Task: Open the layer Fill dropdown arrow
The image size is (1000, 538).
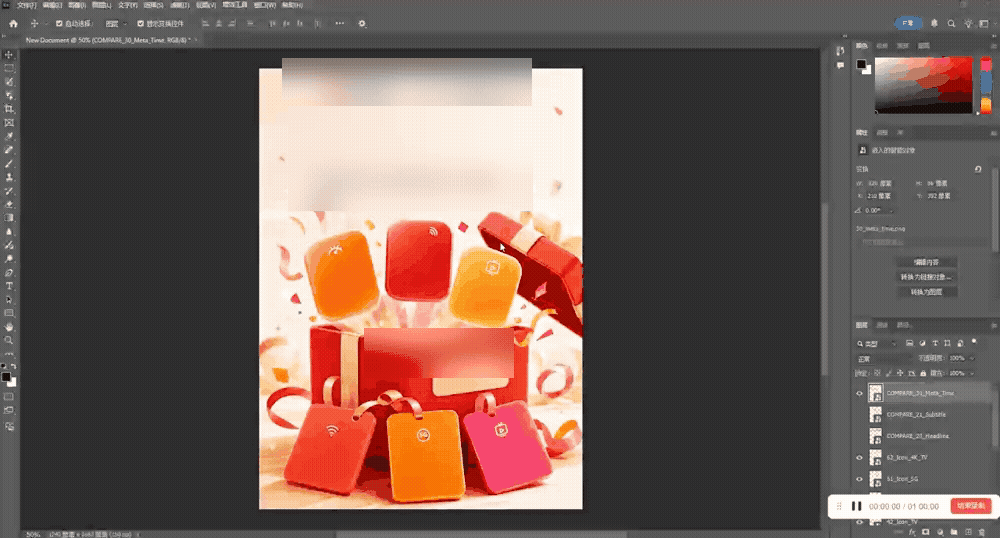Action: (972, 374)
